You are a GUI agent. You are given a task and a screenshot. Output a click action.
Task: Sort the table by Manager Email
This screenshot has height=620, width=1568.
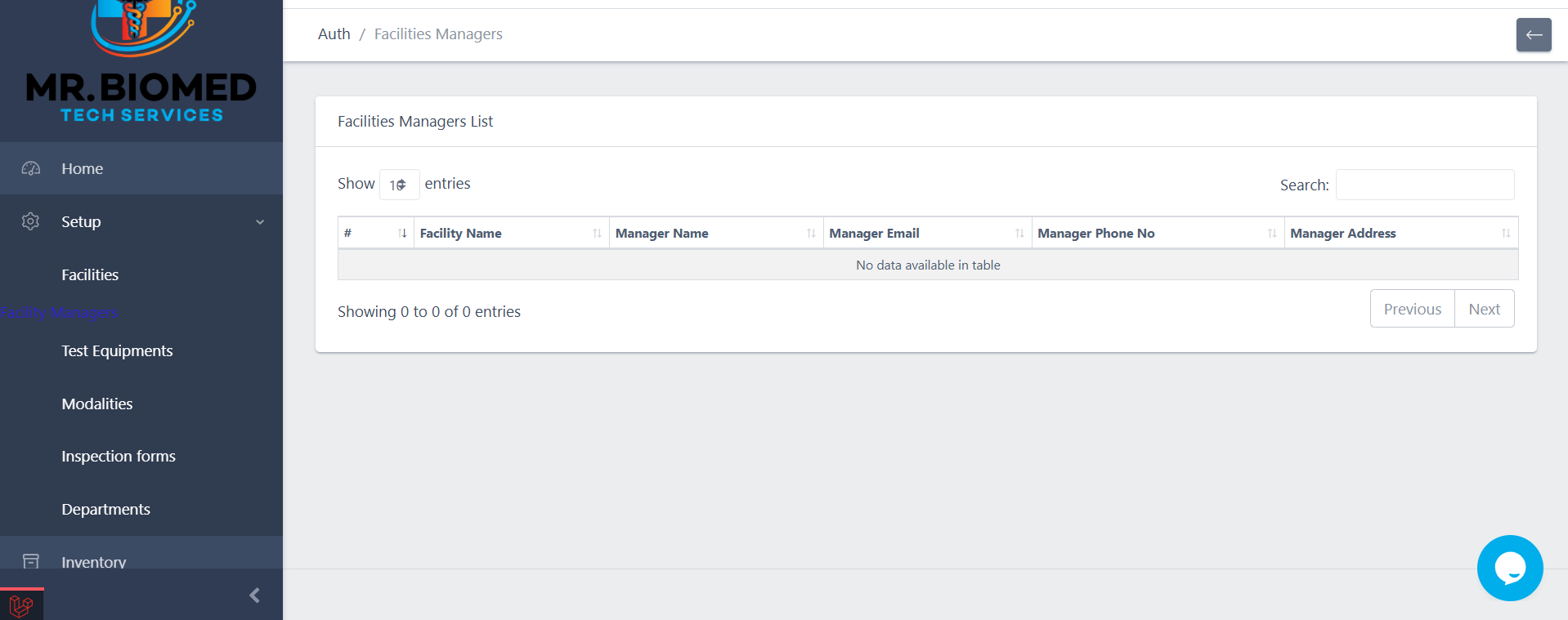[x=926, y=234]
